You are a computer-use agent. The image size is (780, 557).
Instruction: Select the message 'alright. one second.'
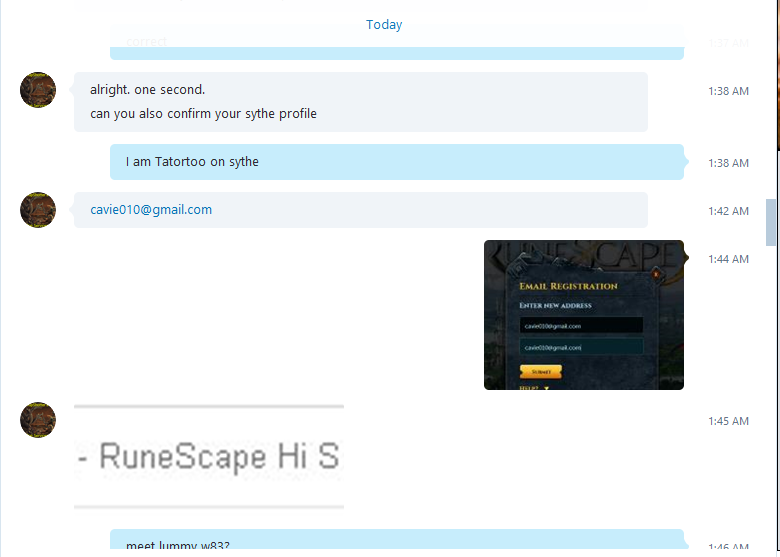[148, 90]
